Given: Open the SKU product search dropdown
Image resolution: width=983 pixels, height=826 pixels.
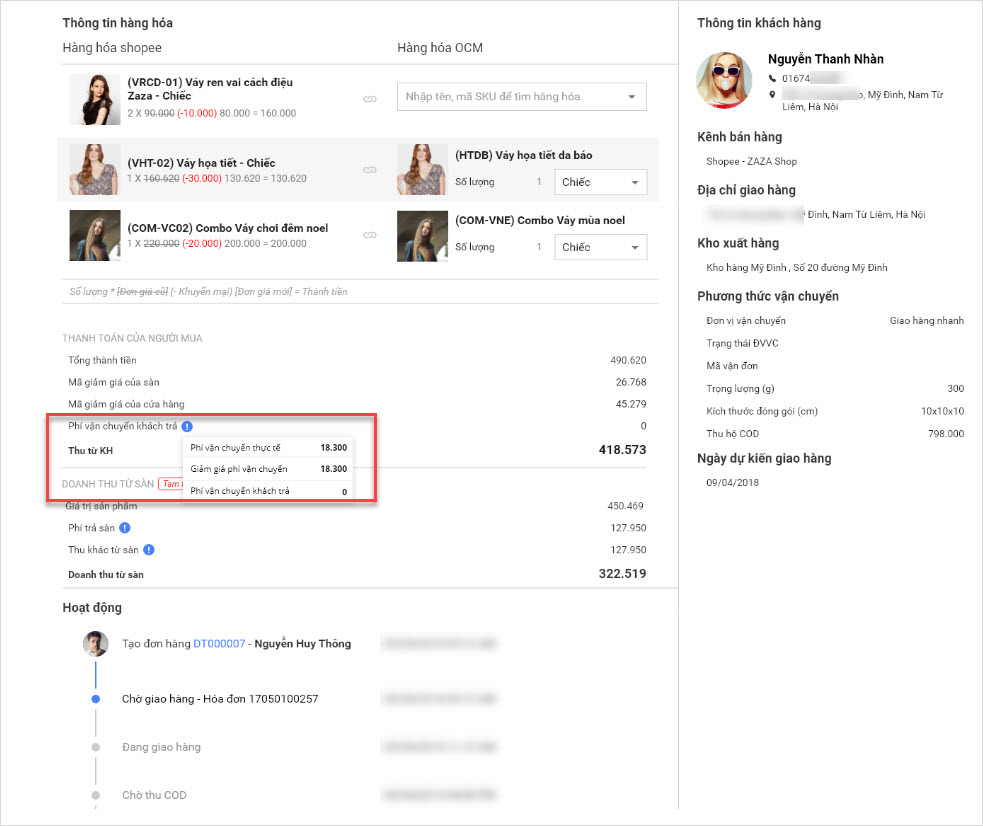Looking at the screenshot, I should tap(631, 97).
